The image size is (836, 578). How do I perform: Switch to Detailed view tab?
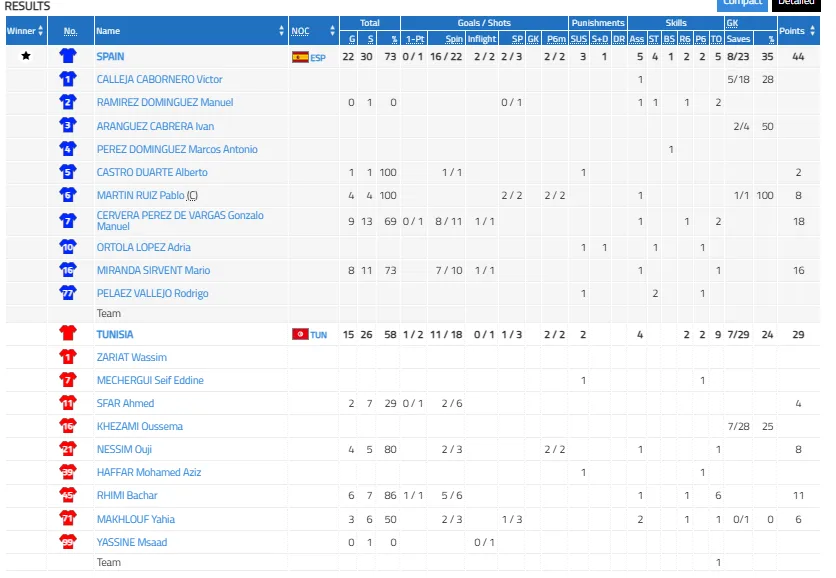pyautogui.click(x=796, y=3)
